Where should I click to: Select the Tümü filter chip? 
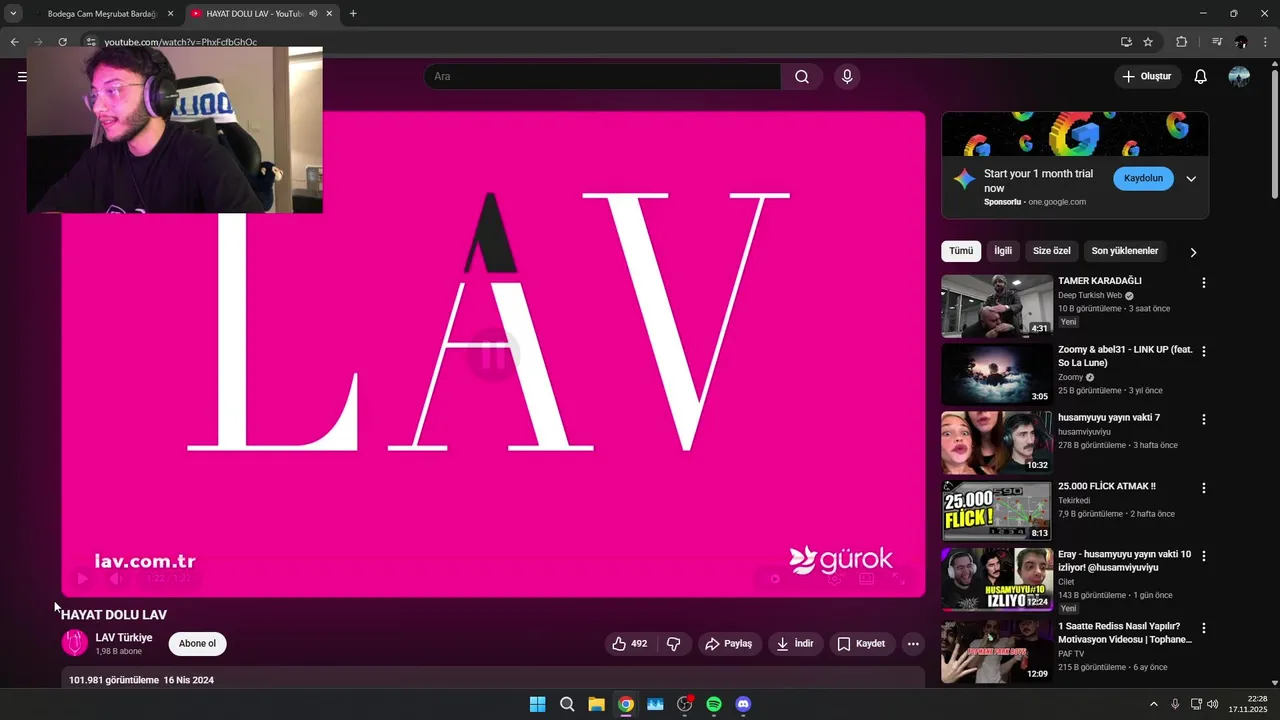pos(961,251)
